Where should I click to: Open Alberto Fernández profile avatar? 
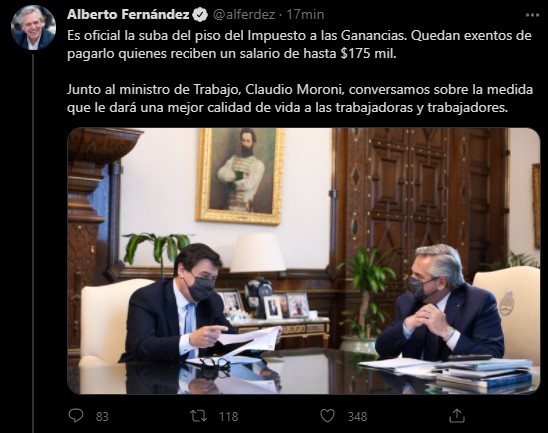tap(34, 28)
